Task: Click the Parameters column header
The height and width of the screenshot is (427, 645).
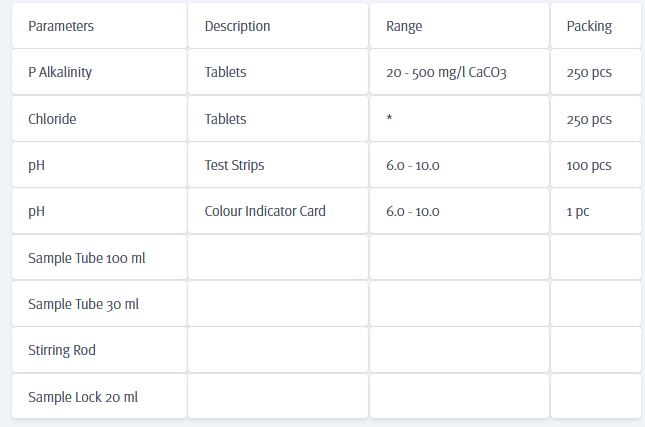Action: click(61, 26)
